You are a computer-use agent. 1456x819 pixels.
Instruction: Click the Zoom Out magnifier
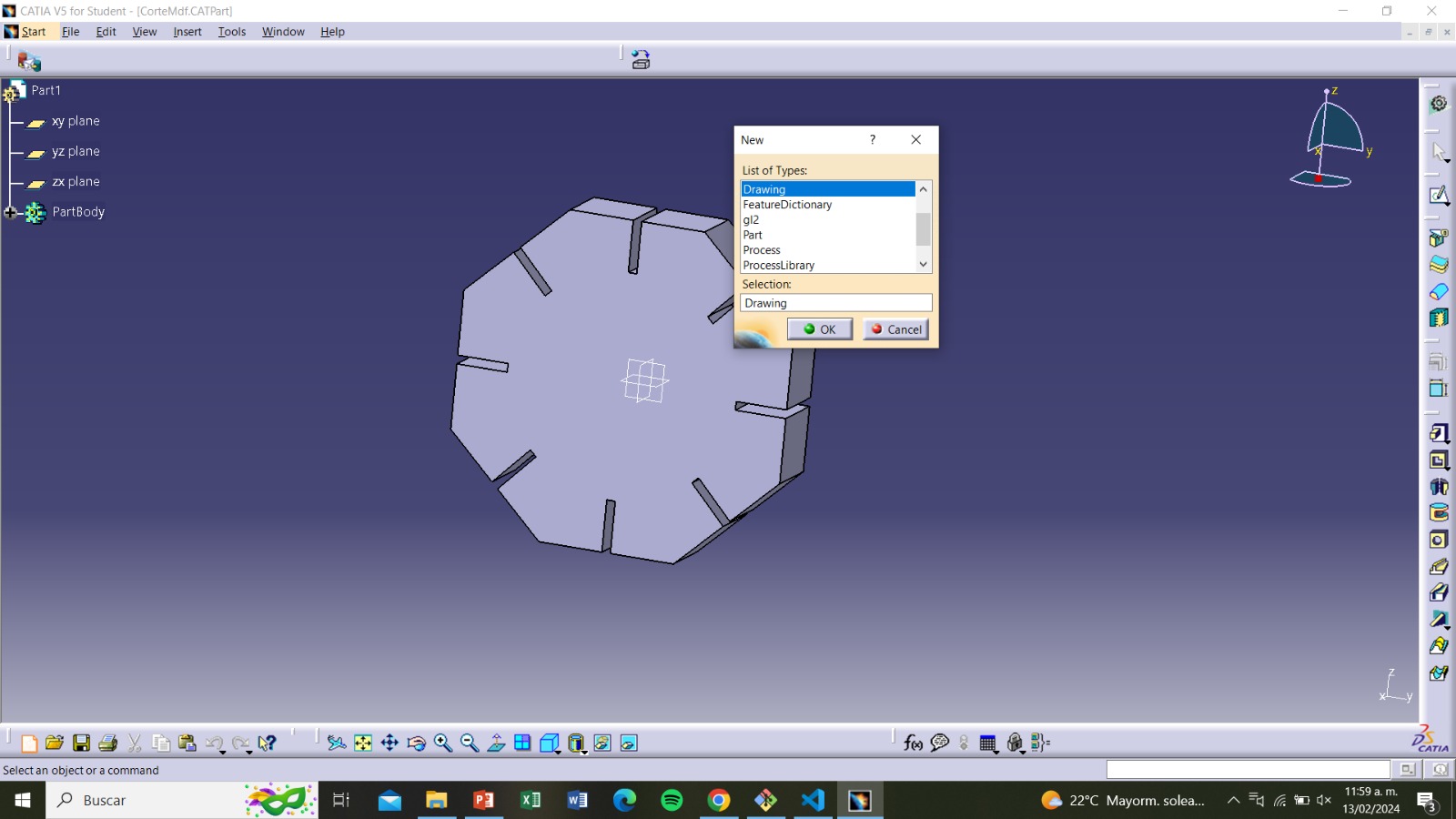coord(470,743)
